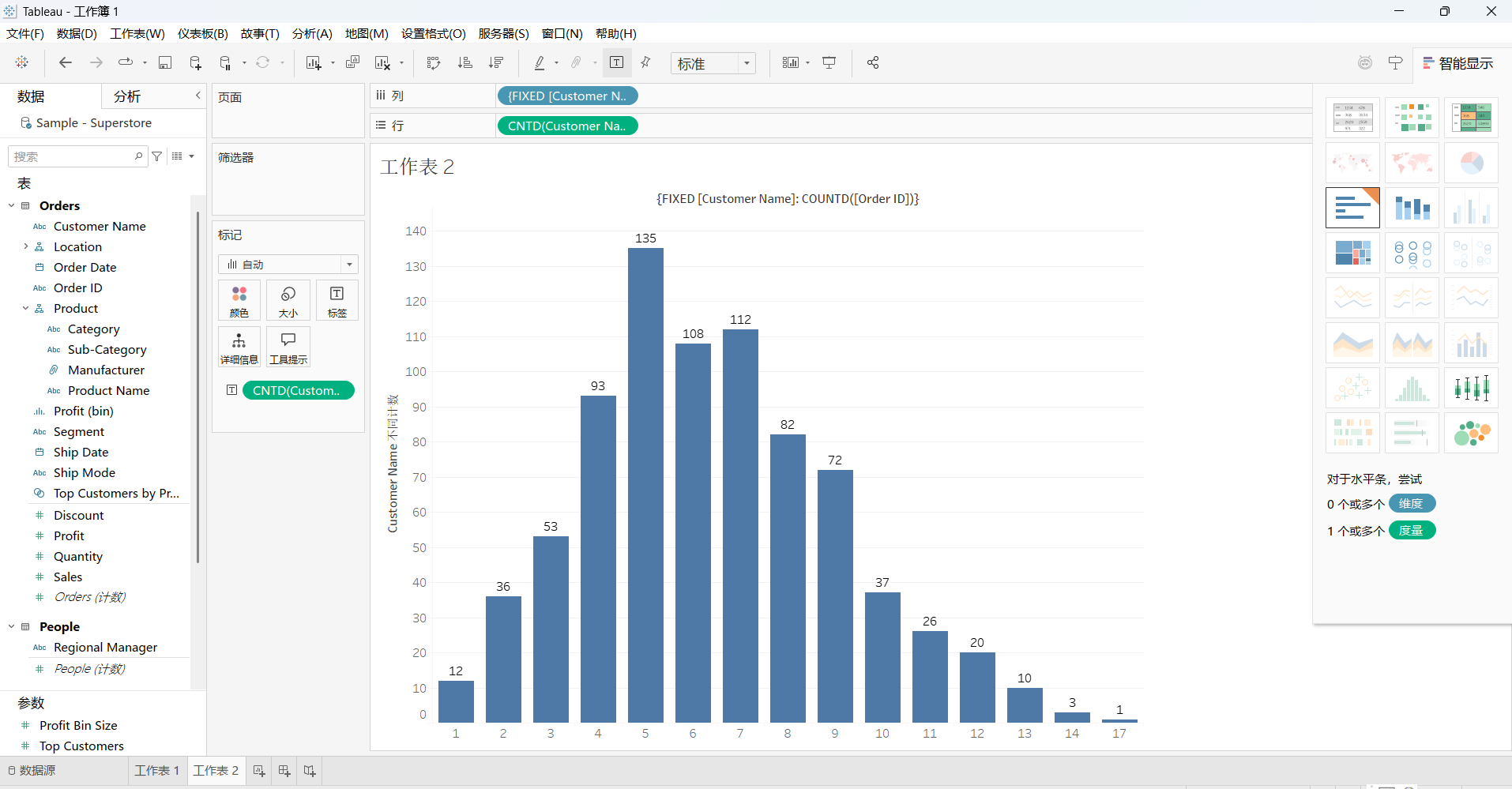Switch to the 工作表 1 tab
This screenshot has width=1512, height=789.
click(x=157, y=770)
